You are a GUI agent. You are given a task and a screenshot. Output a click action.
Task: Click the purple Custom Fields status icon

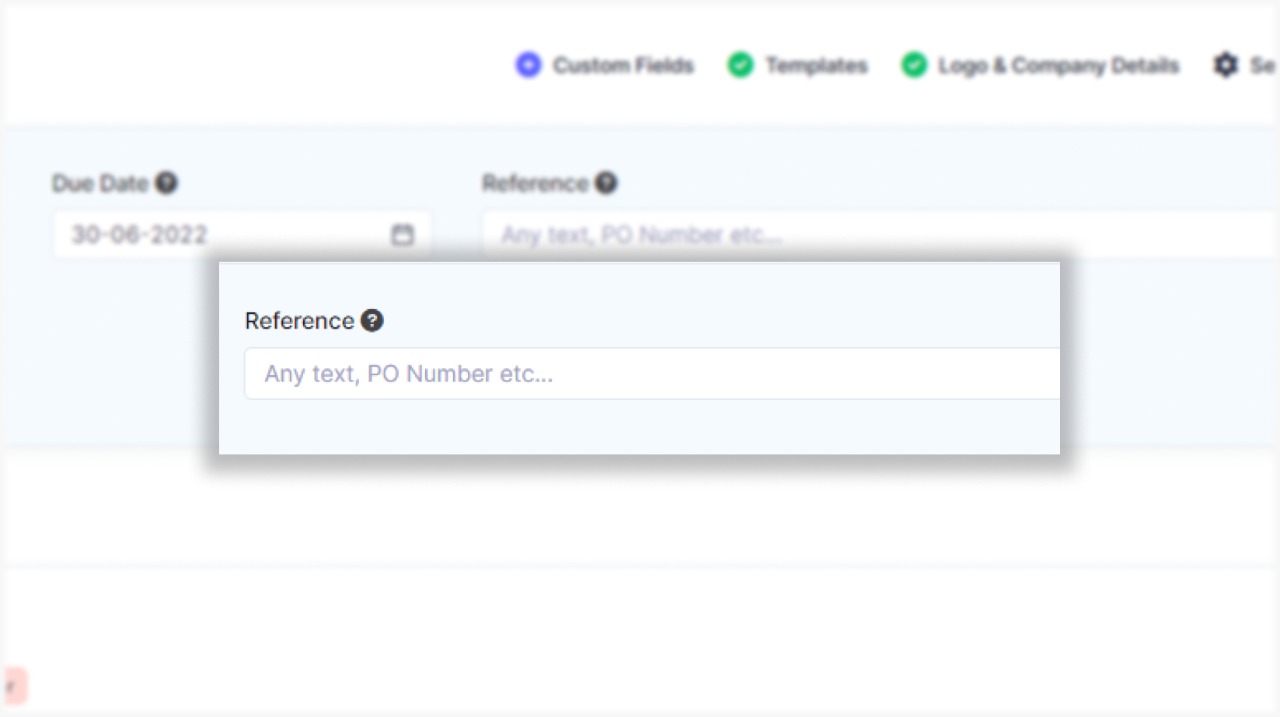(x=528, y=64)
